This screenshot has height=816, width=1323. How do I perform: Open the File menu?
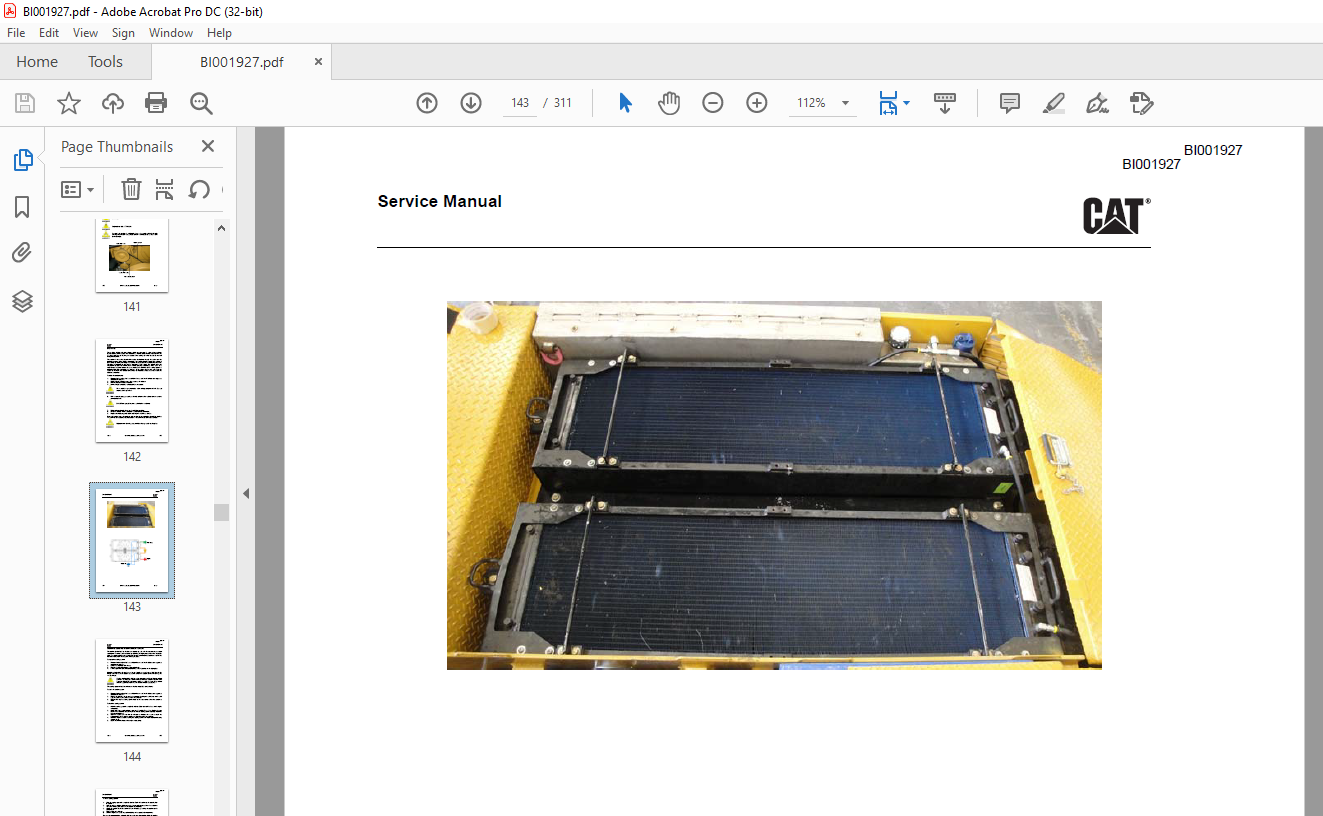tap(16, 33)
